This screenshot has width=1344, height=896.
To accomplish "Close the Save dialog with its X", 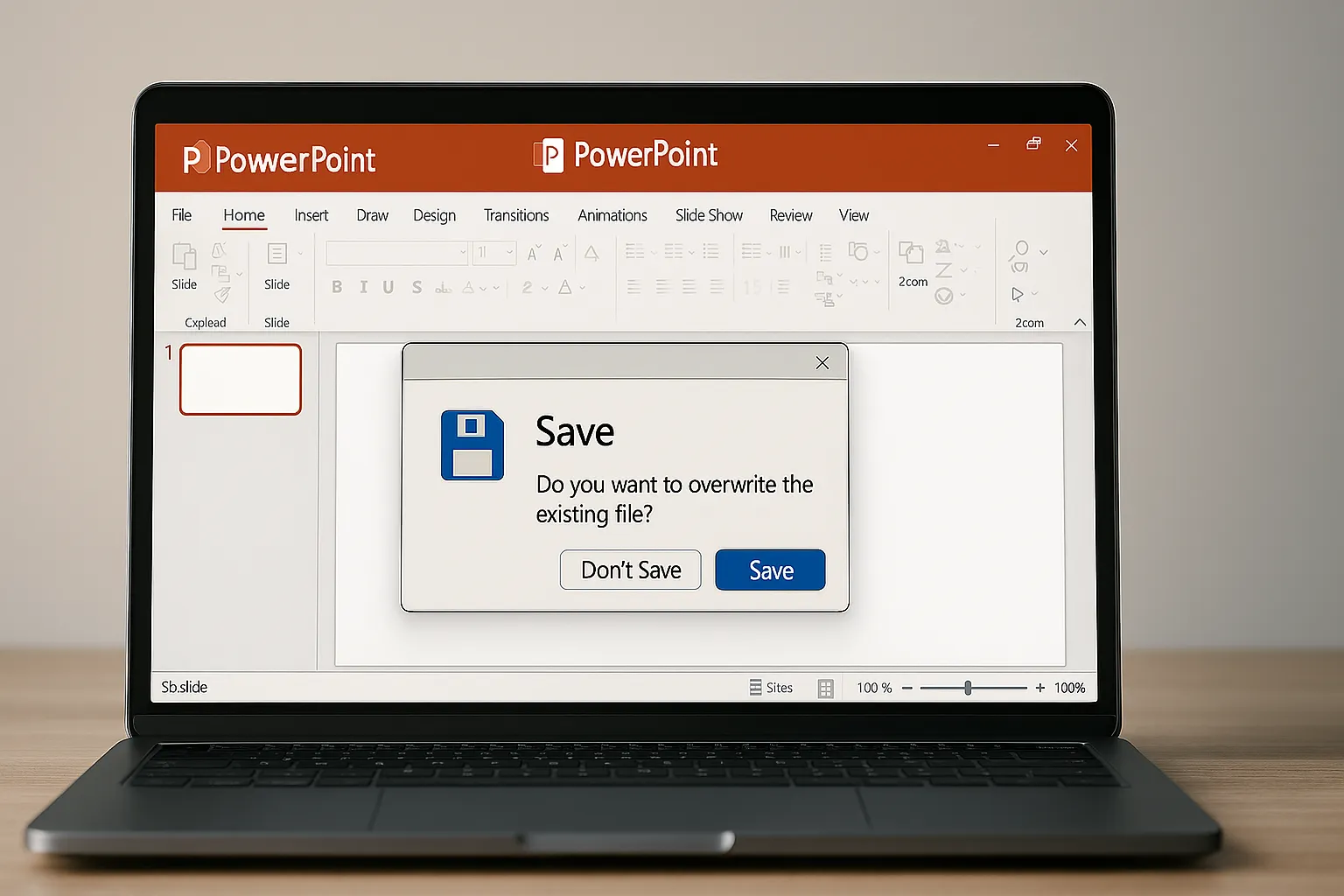I will (822, 362).
